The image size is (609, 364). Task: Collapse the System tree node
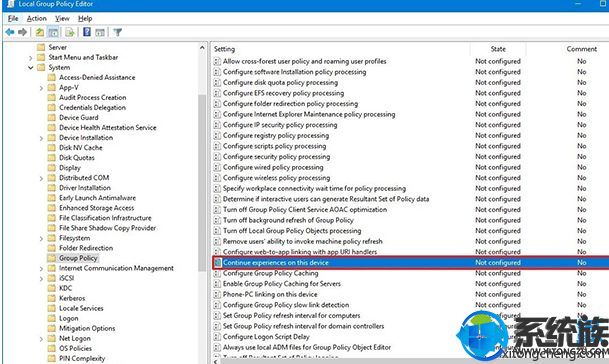click(x=31, y=68)
